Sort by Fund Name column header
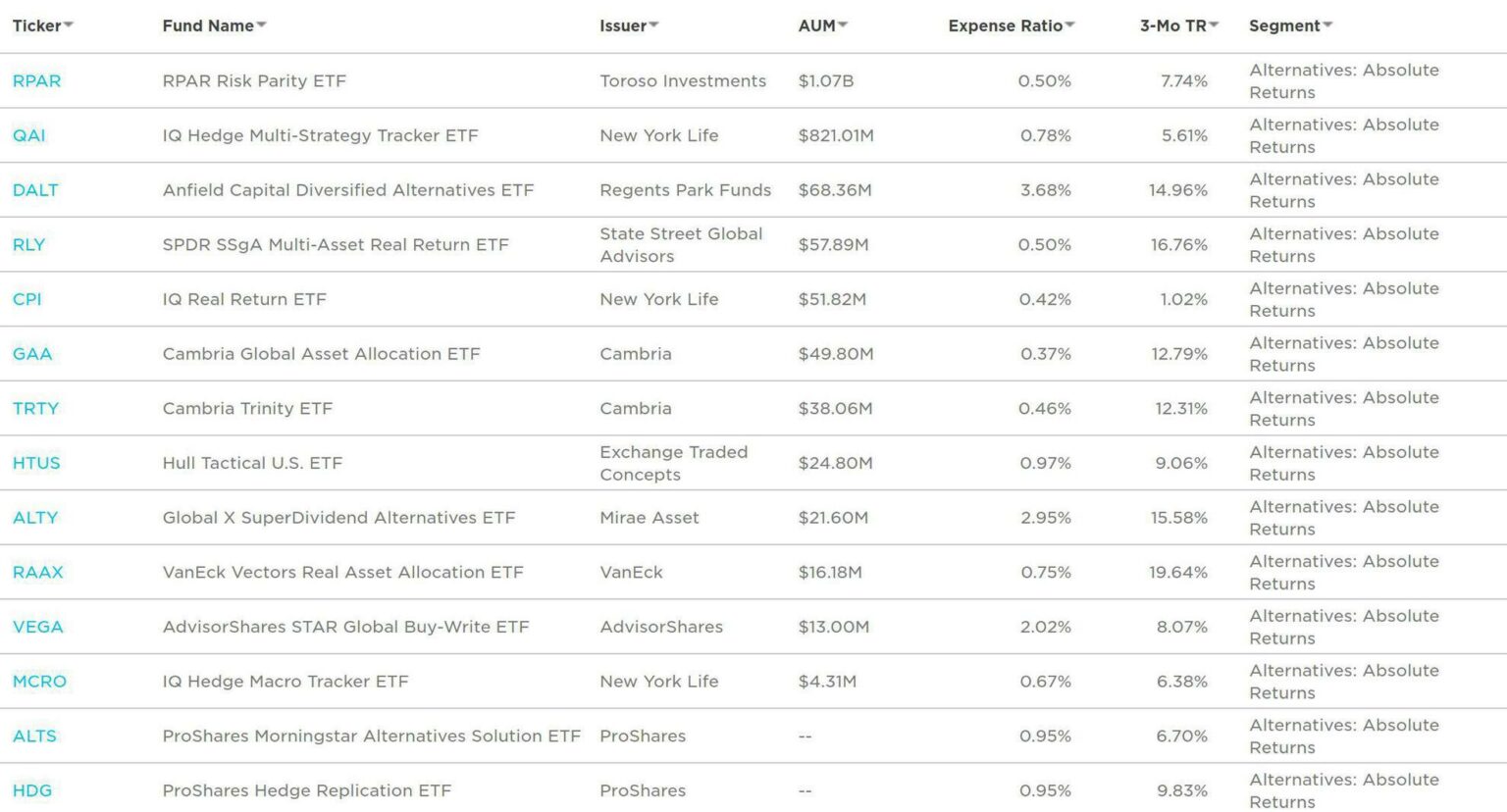This screenshot has width=1507, height=812. (x=208, y=25)
